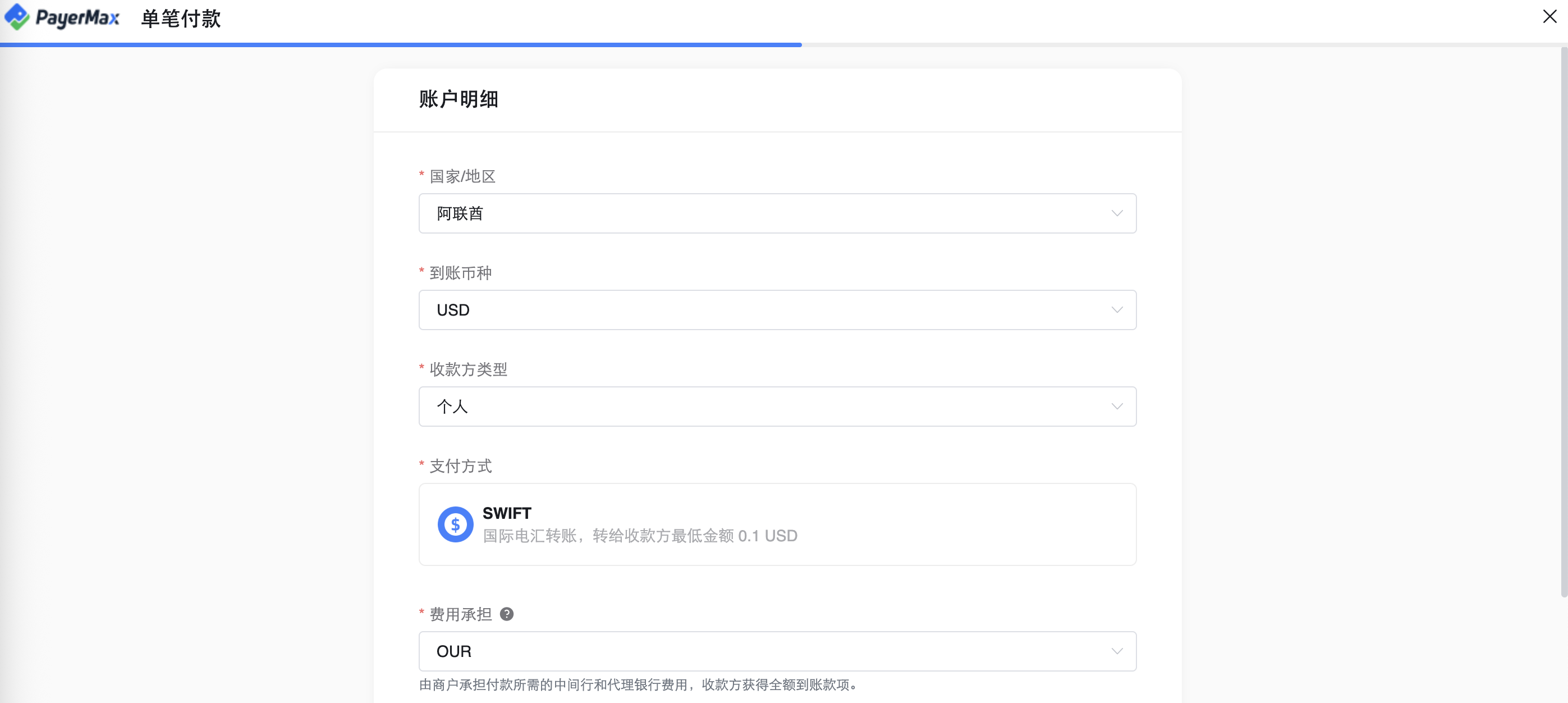Close the 单笔付款 dialog with X
The width and height of the screenshot is (1568, 703).
1549,16
